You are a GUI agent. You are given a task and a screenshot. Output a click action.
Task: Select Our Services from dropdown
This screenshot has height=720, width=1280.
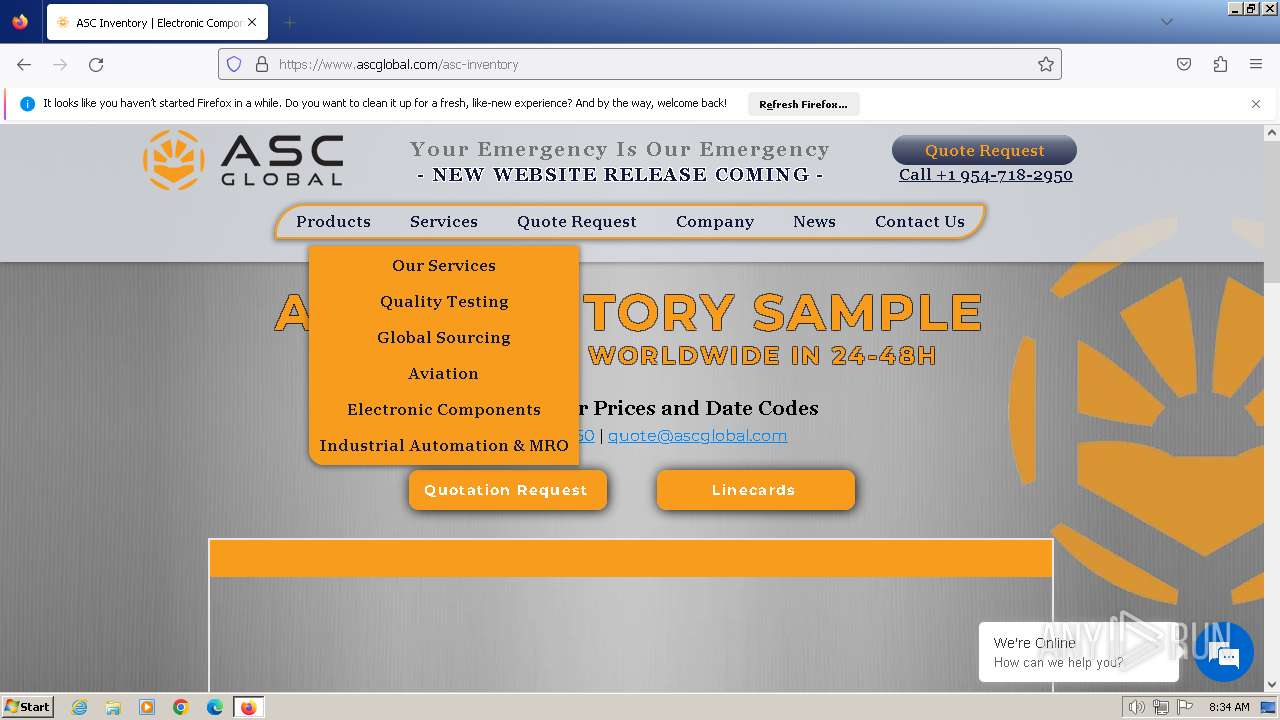[444, 266]
